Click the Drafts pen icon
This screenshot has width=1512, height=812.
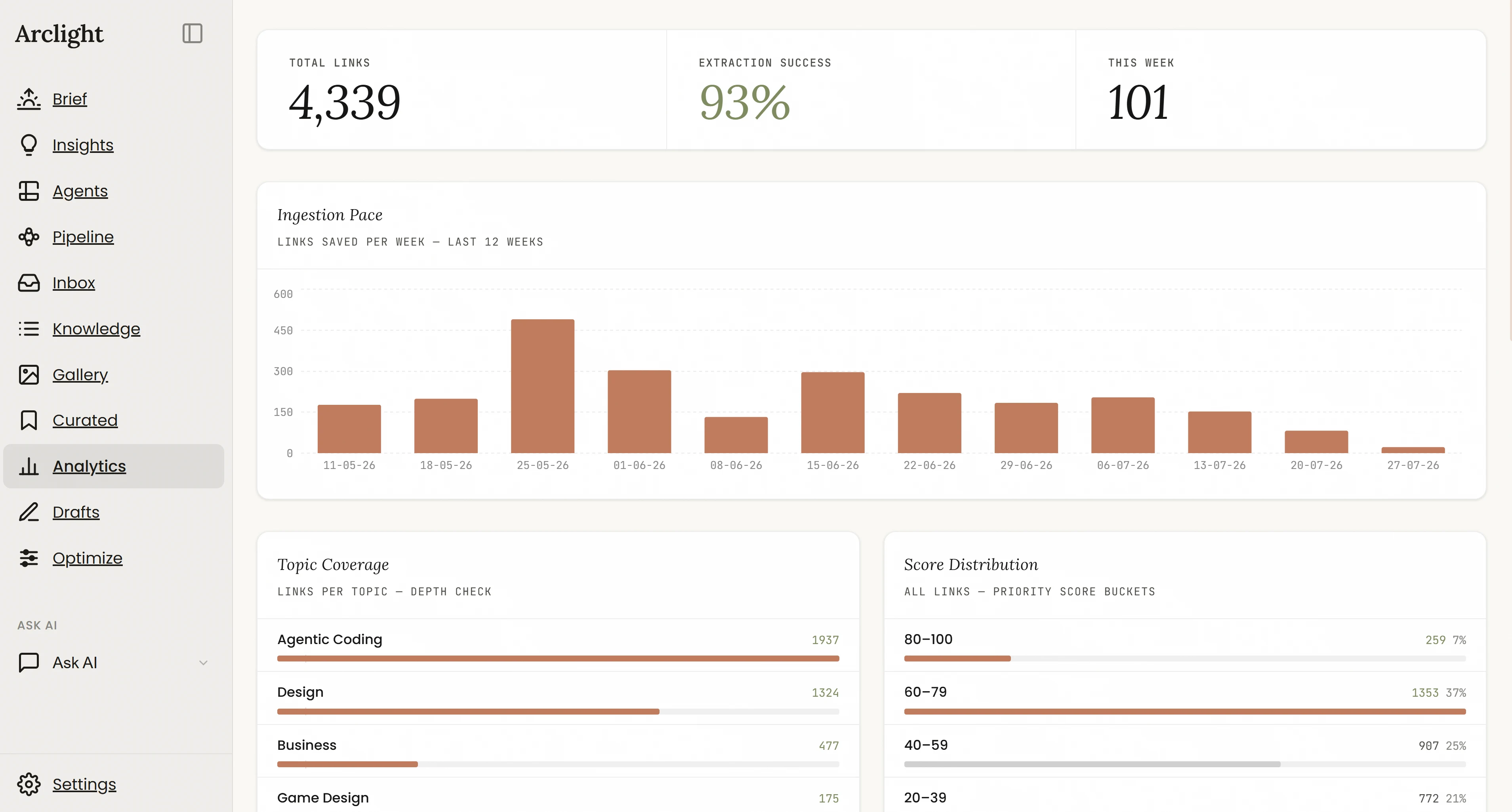tap(29, 512)
